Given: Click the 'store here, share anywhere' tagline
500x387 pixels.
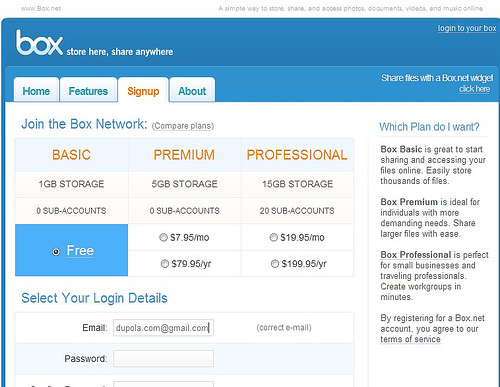Looking at the screenshot, I should [x=120, y=52].
